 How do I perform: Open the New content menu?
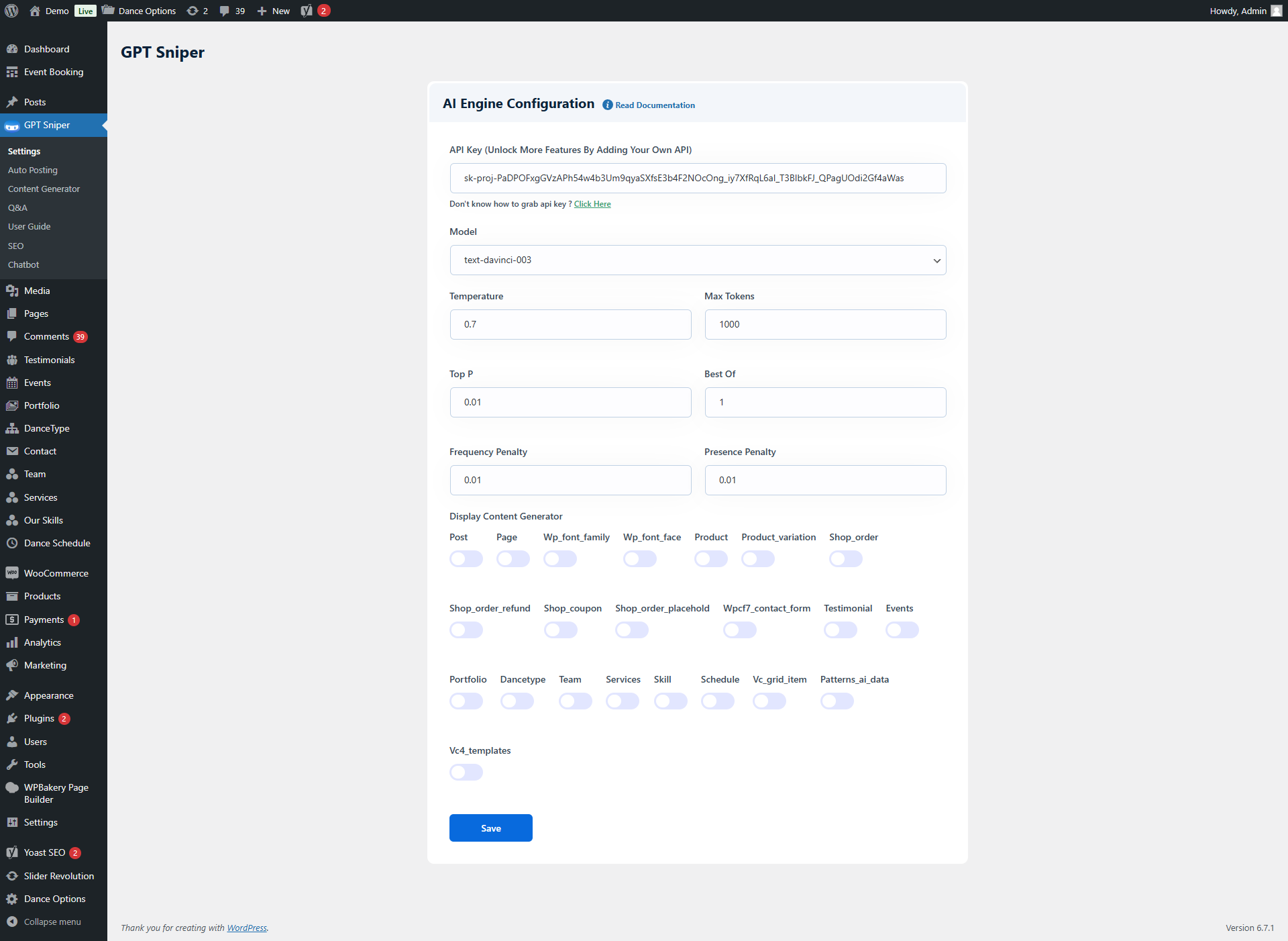click(x=274, y=11)
